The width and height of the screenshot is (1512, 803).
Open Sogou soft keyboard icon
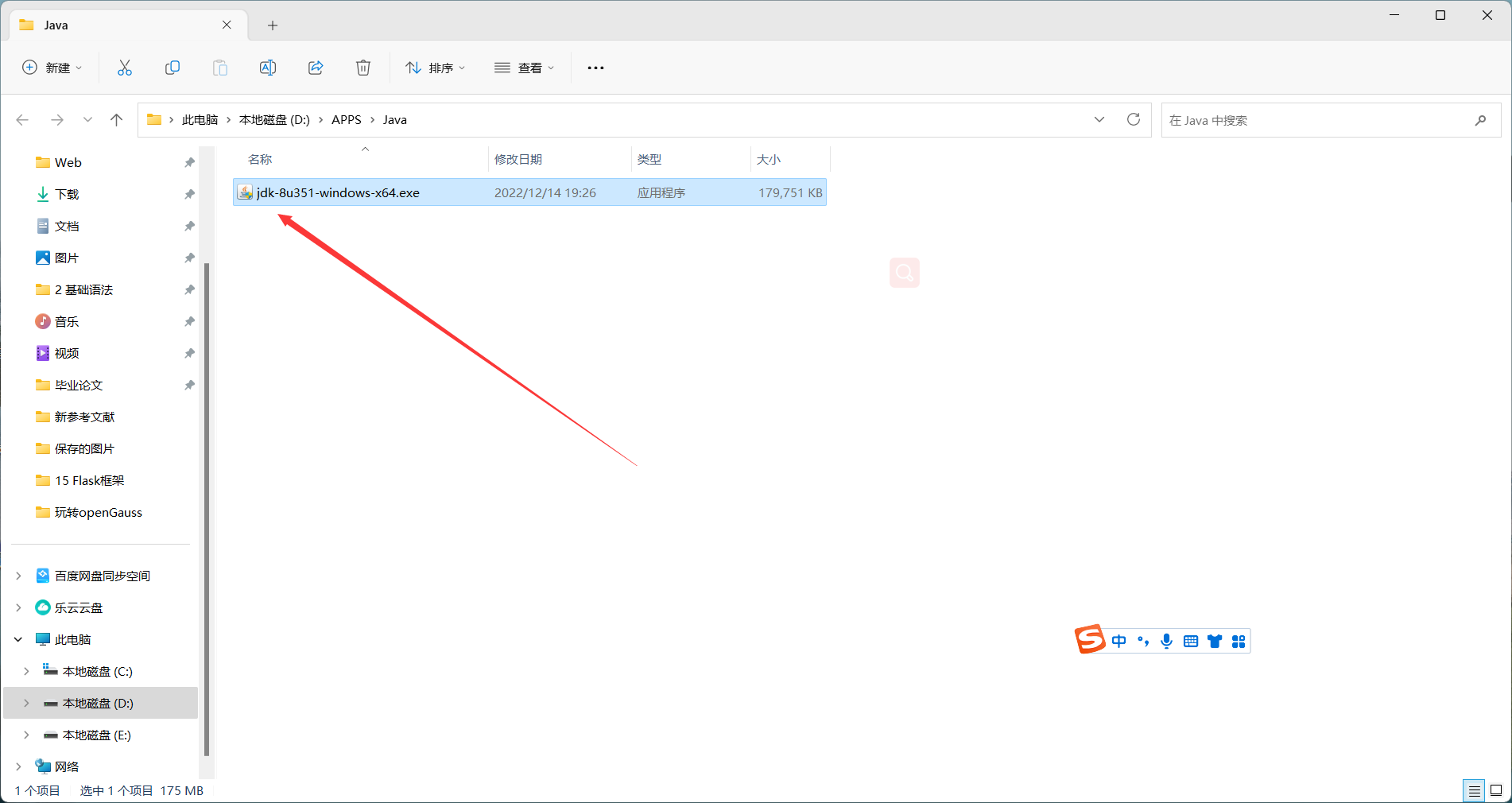(x=1191, y=641)
